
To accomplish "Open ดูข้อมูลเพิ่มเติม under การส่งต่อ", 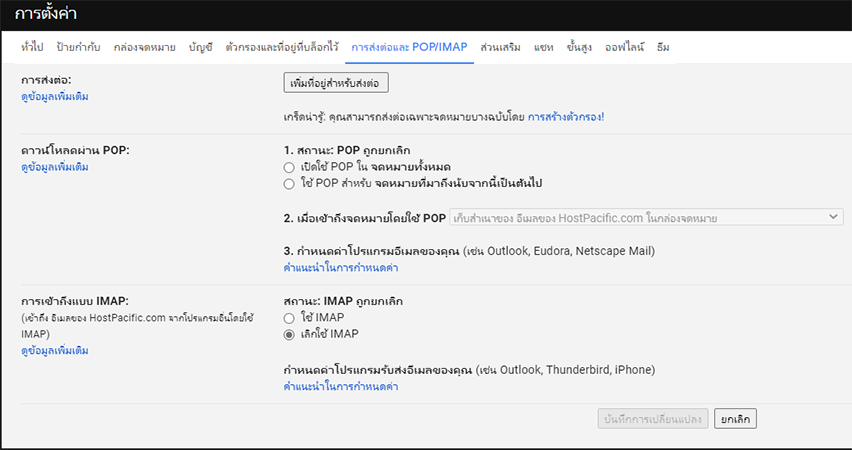I will pos(54,97).
